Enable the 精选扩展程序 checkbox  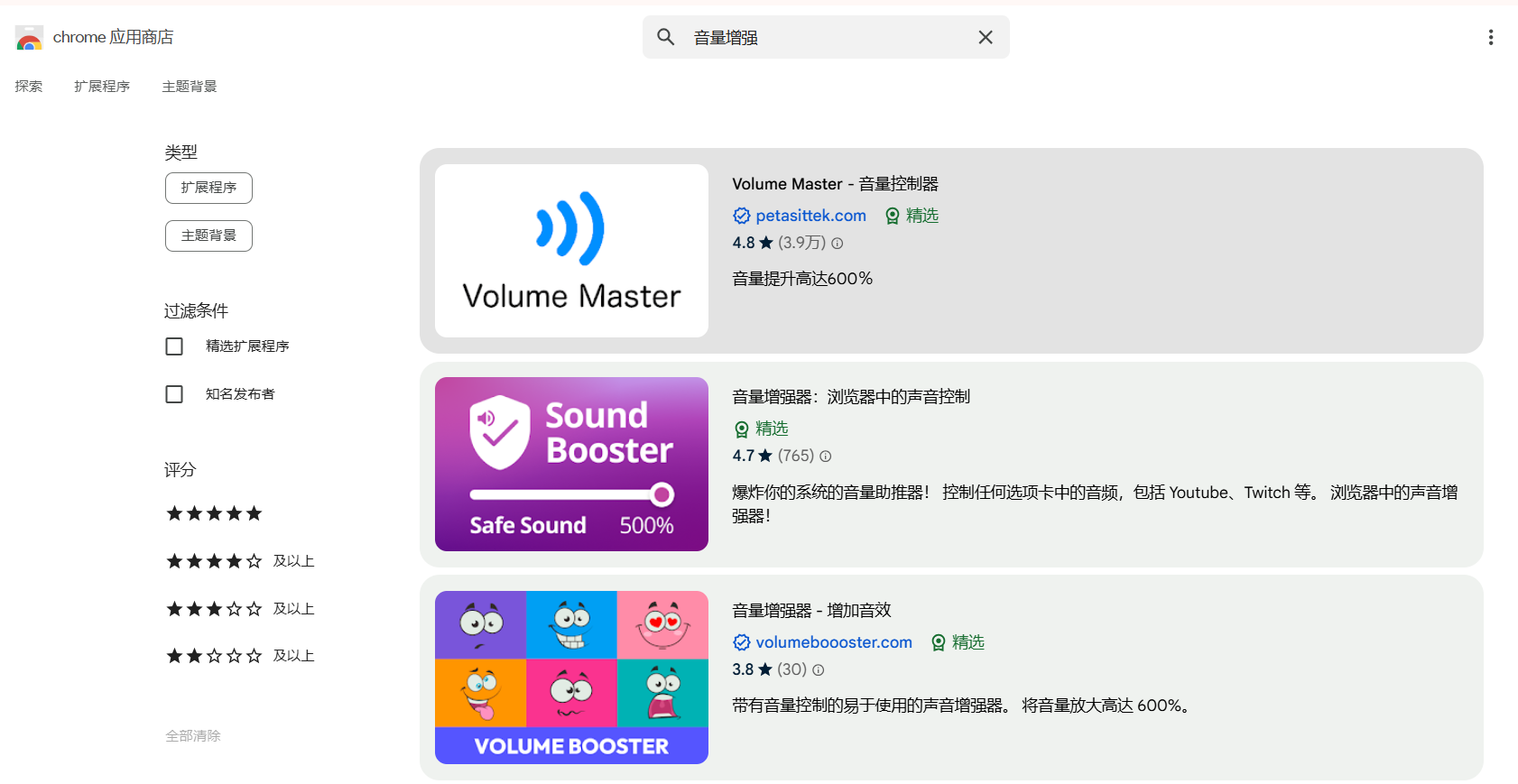click(174, 346)
